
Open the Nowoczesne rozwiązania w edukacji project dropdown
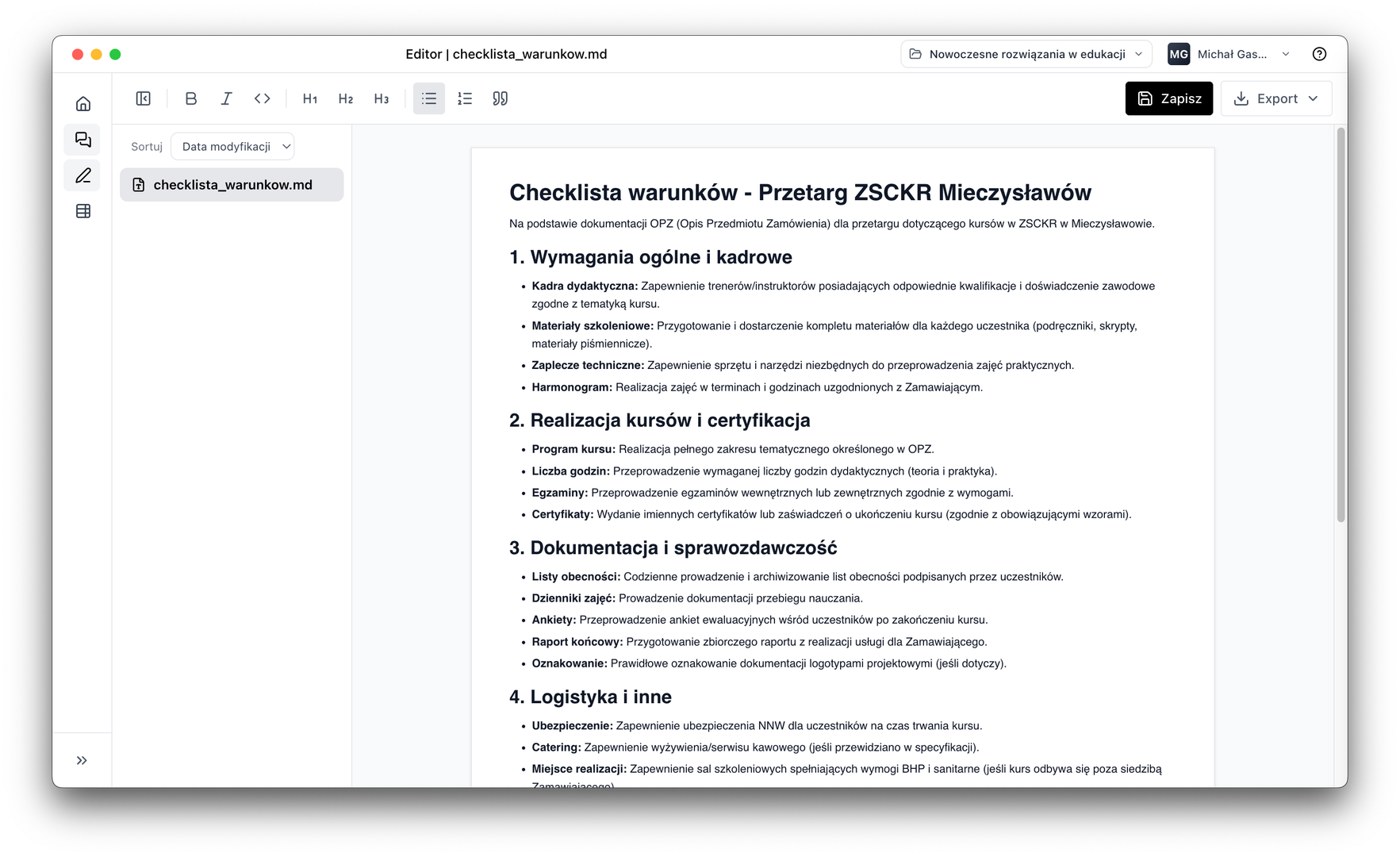pos(1026,54)
